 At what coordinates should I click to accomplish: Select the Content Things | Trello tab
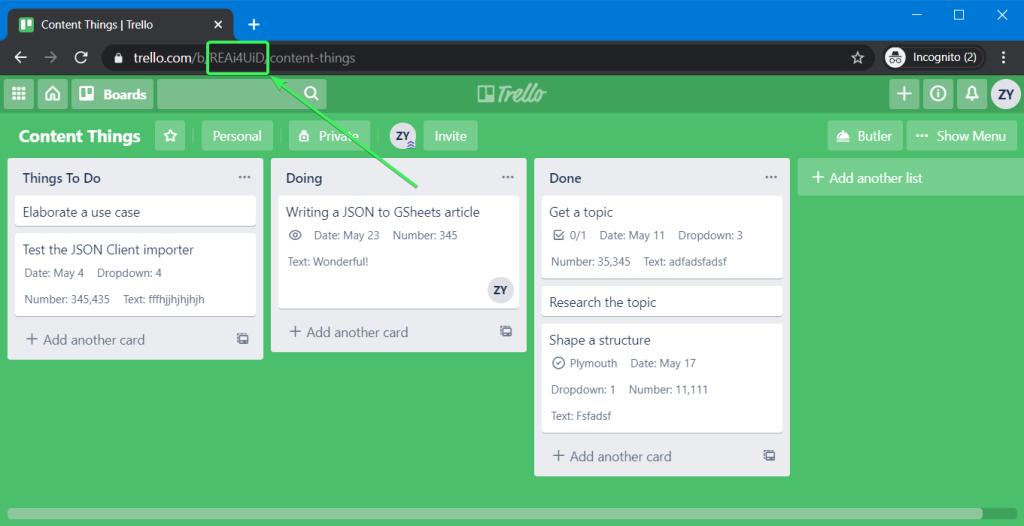(120, 25)
